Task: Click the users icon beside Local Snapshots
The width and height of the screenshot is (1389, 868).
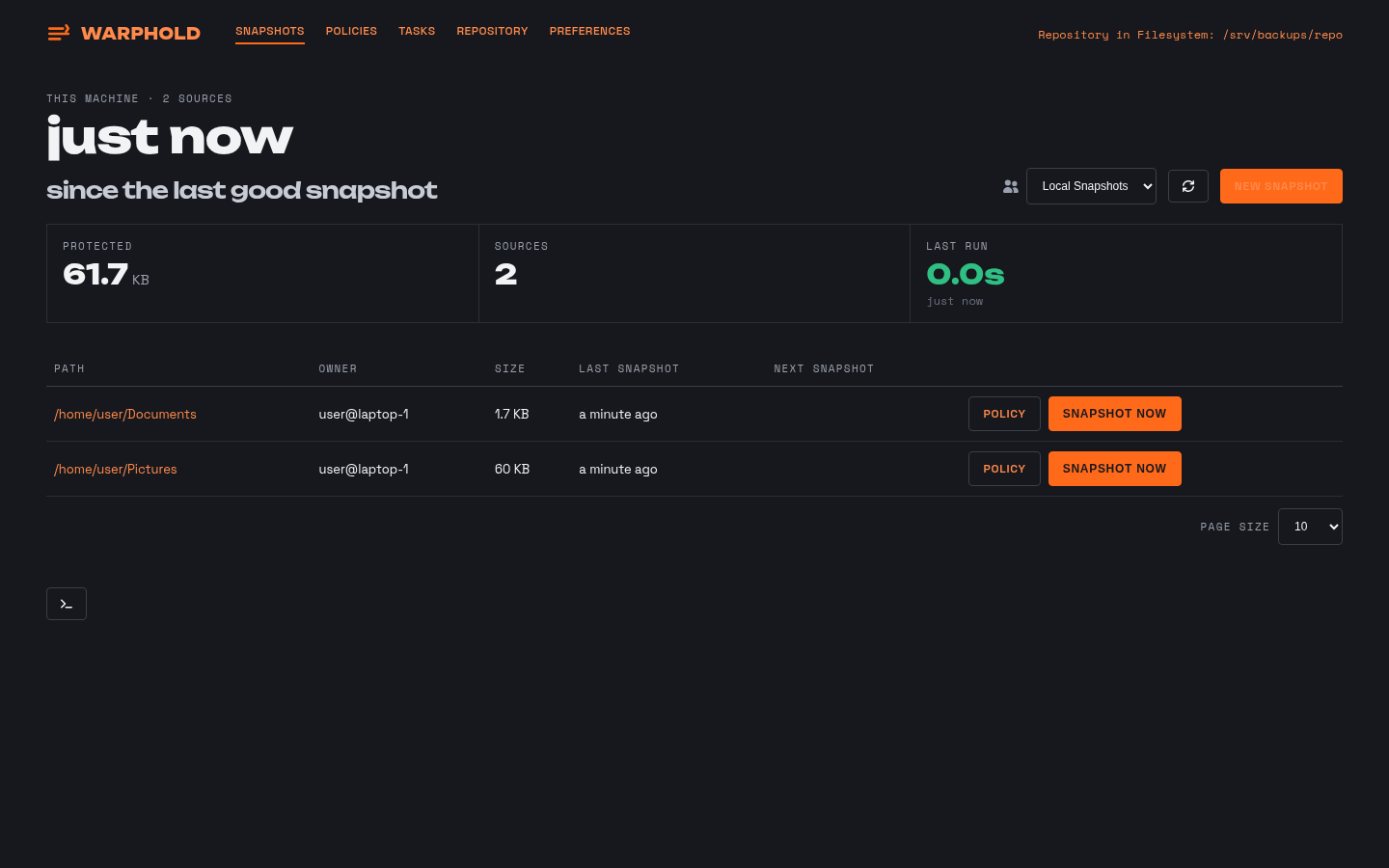Action: 1011,186
